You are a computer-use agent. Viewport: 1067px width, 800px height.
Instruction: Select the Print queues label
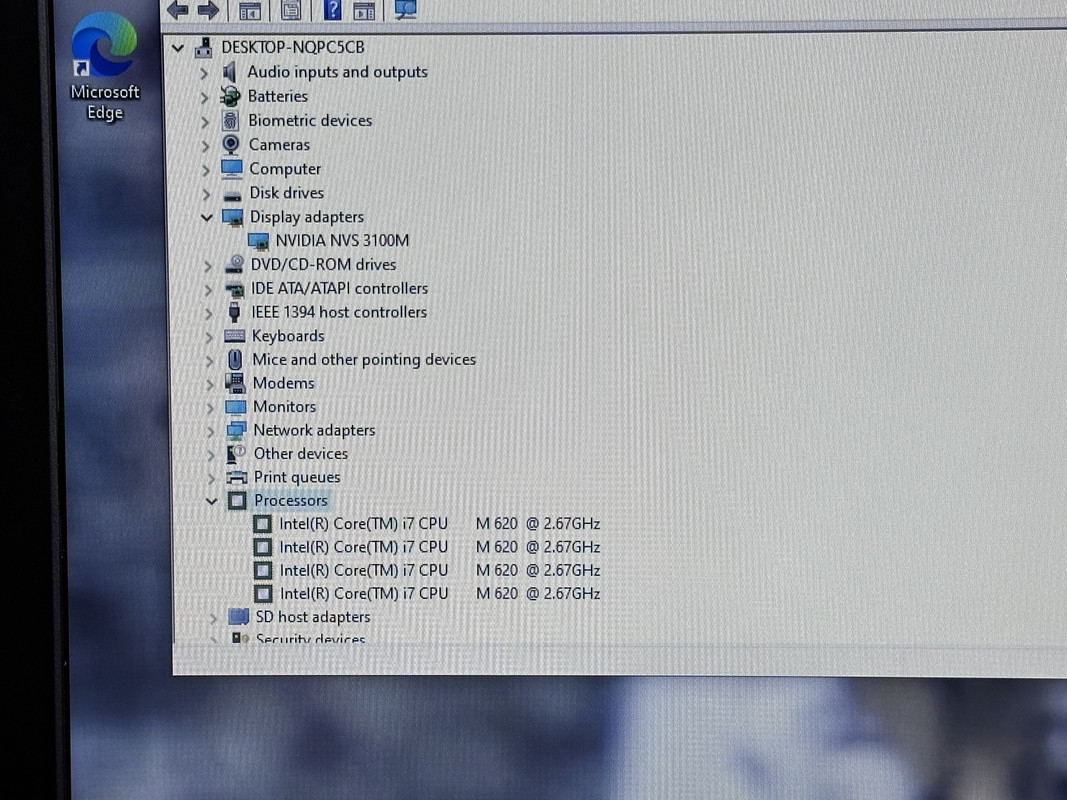pos(297,477)
